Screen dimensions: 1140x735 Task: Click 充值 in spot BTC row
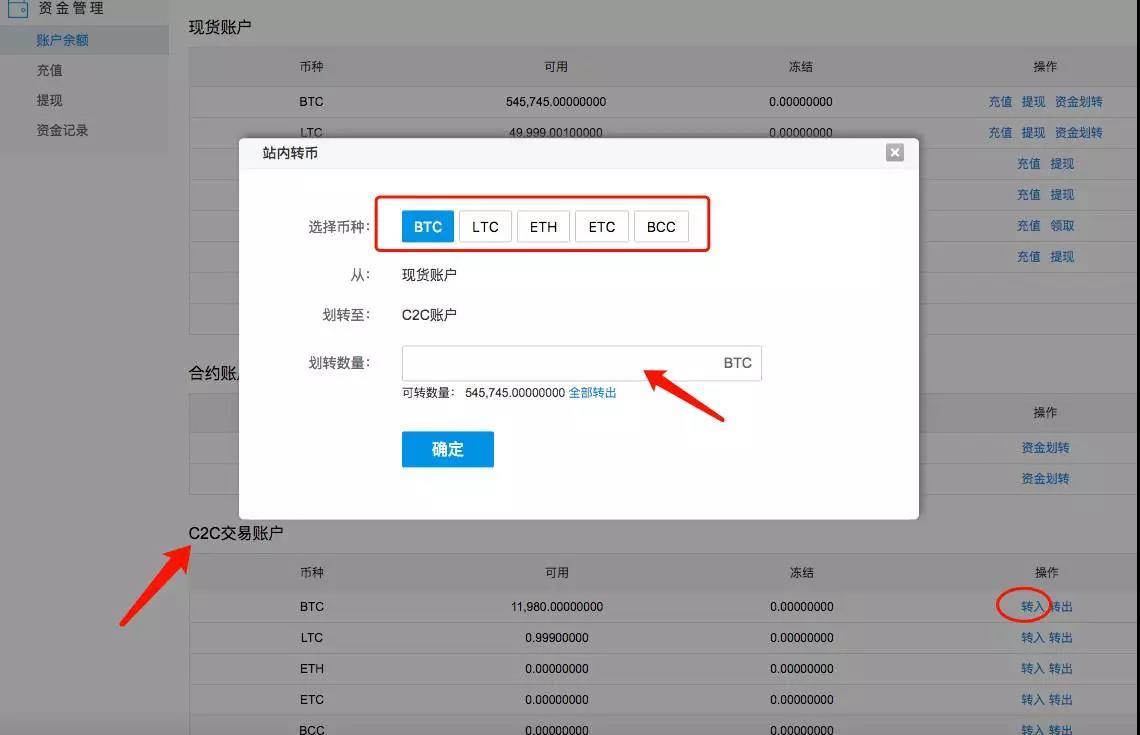(1000, 102)
